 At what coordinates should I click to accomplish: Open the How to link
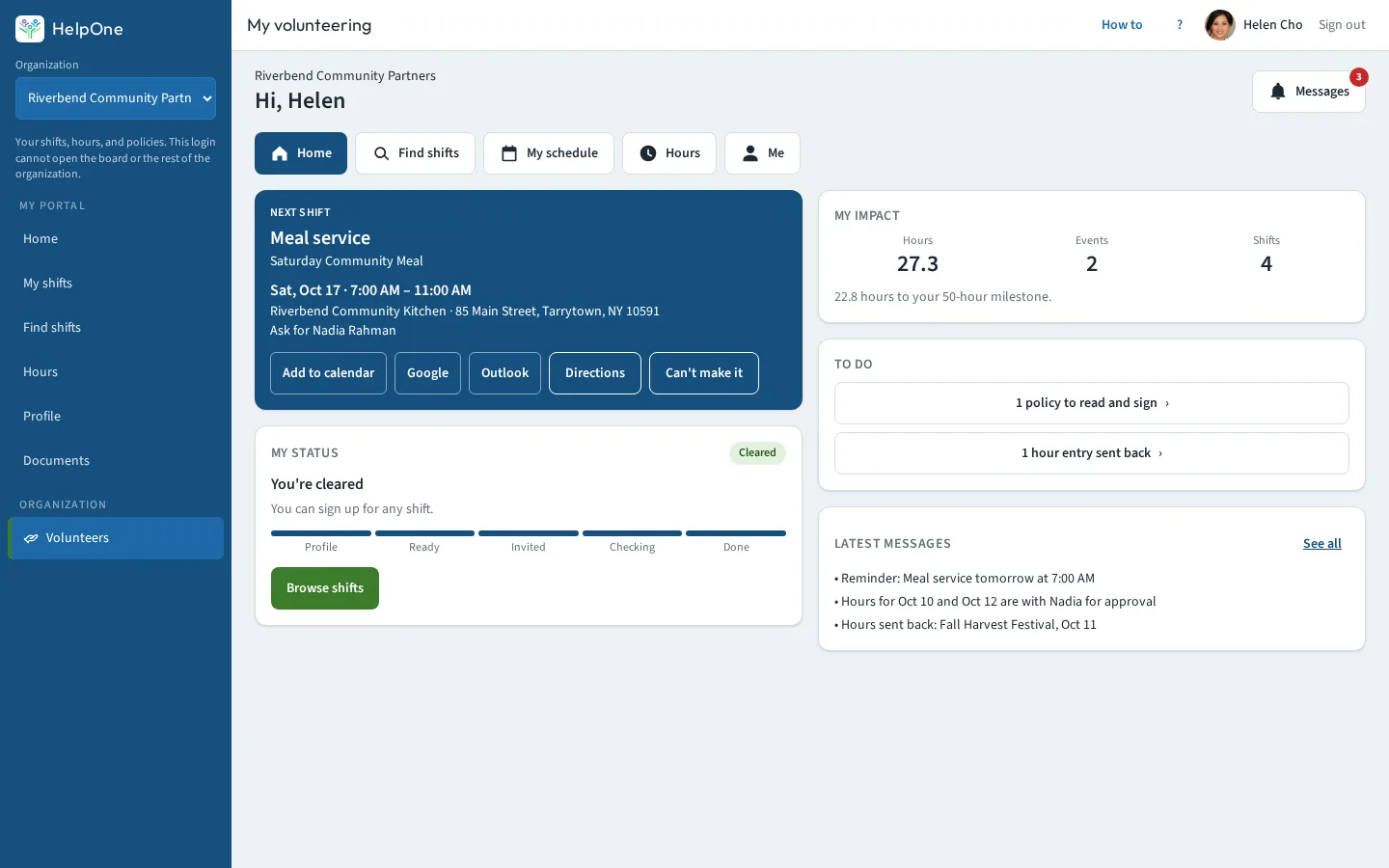(x=1122, y=25)
